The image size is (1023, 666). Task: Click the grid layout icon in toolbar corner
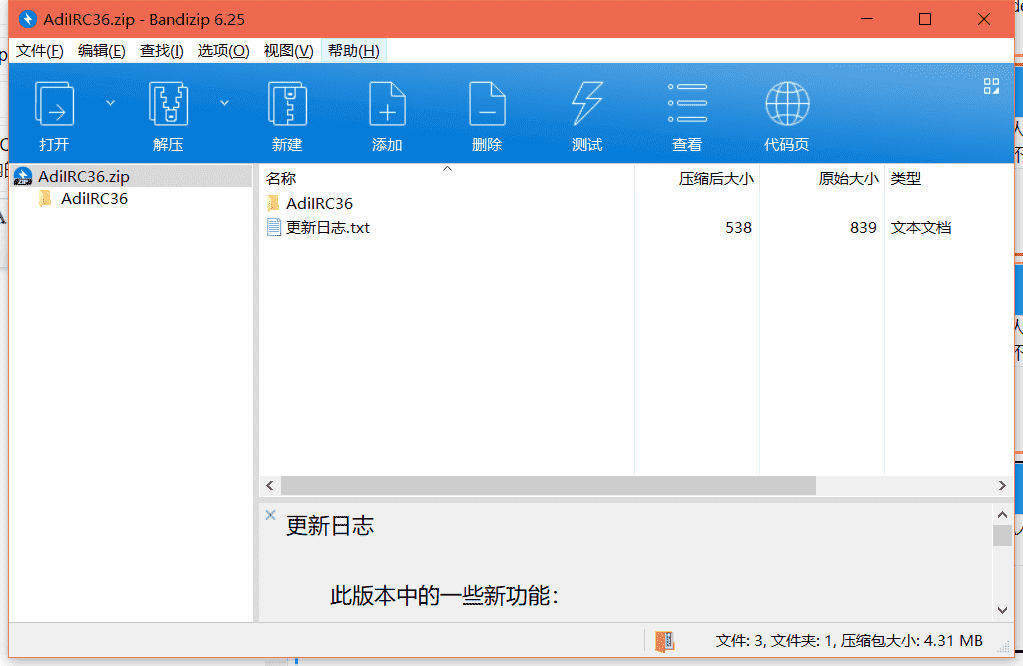[x=991, y=86]
